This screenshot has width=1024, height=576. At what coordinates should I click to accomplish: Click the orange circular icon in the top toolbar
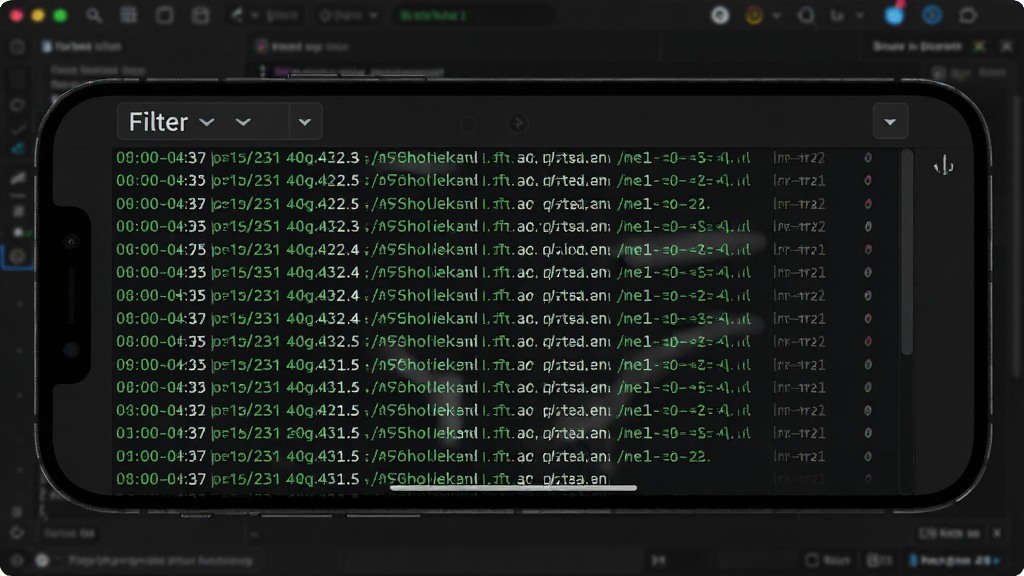[754, 15]
